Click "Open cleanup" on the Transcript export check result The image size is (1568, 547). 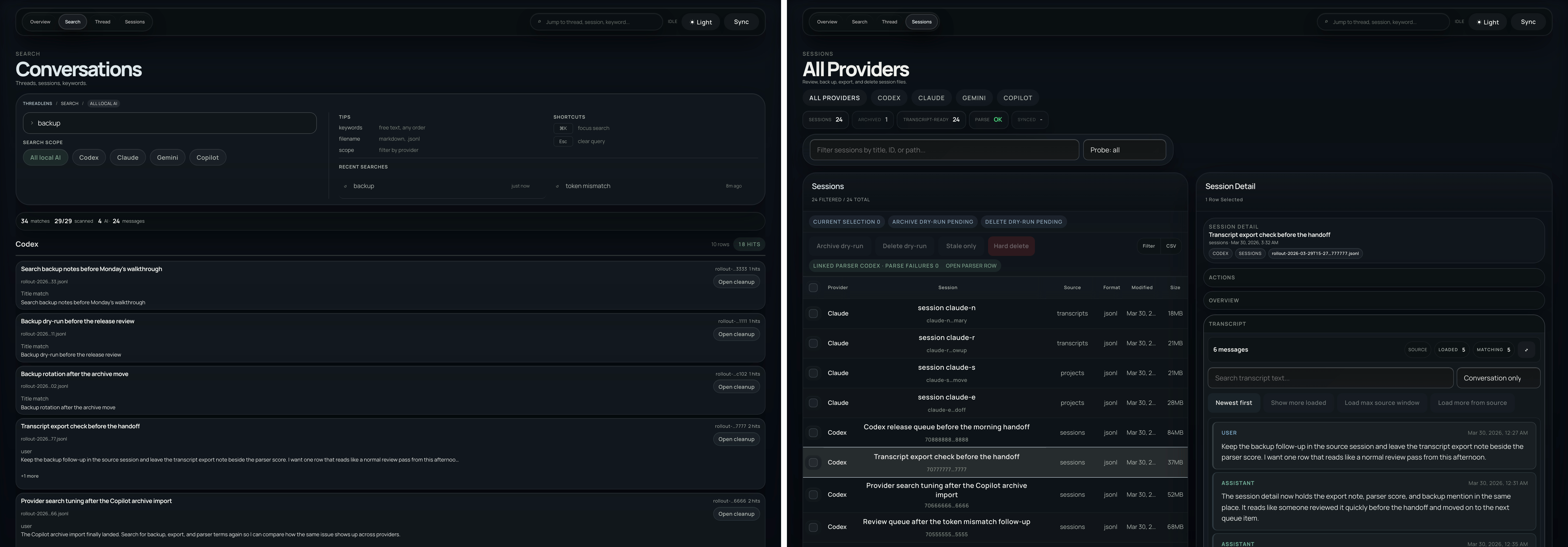click(736, 439)
